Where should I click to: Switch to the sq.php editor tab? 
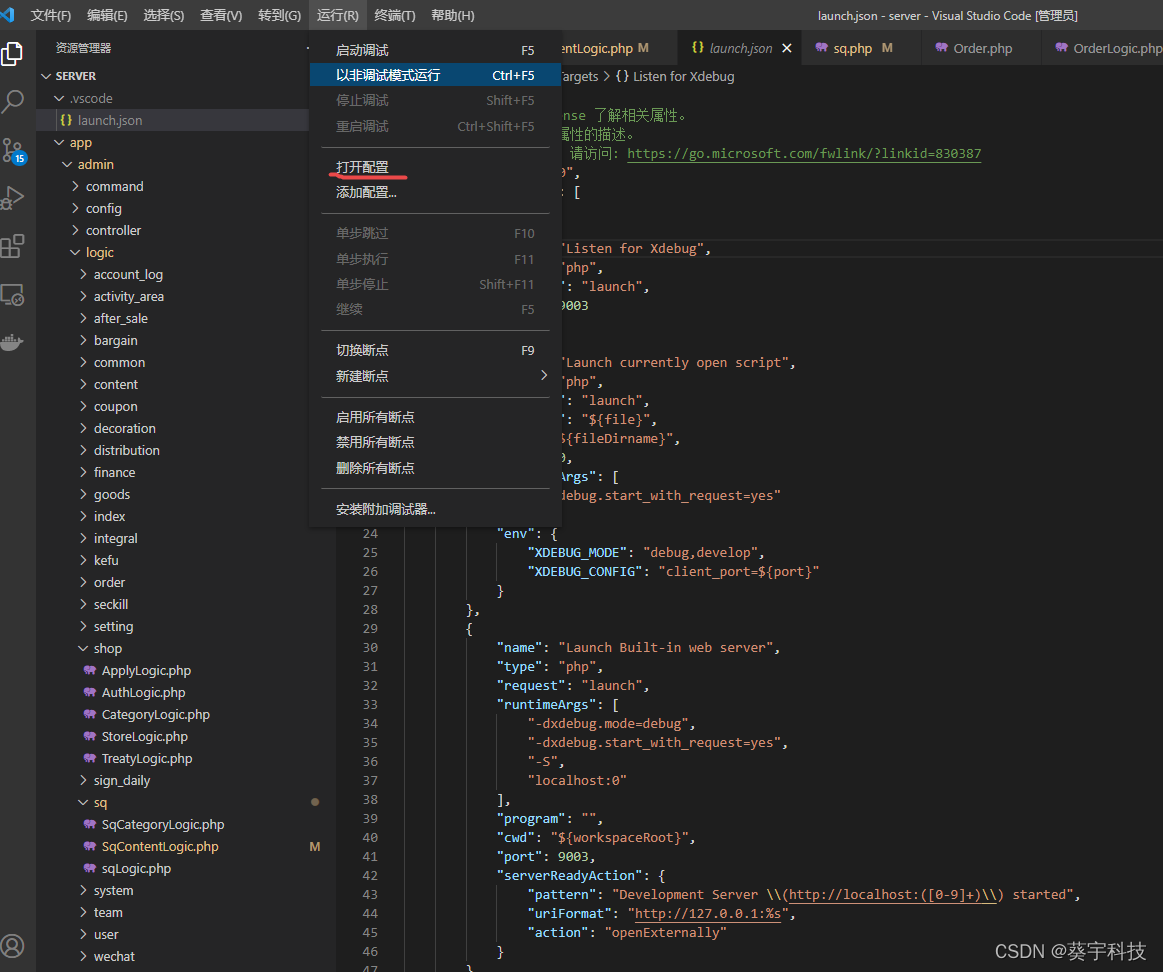coord(861,48)
